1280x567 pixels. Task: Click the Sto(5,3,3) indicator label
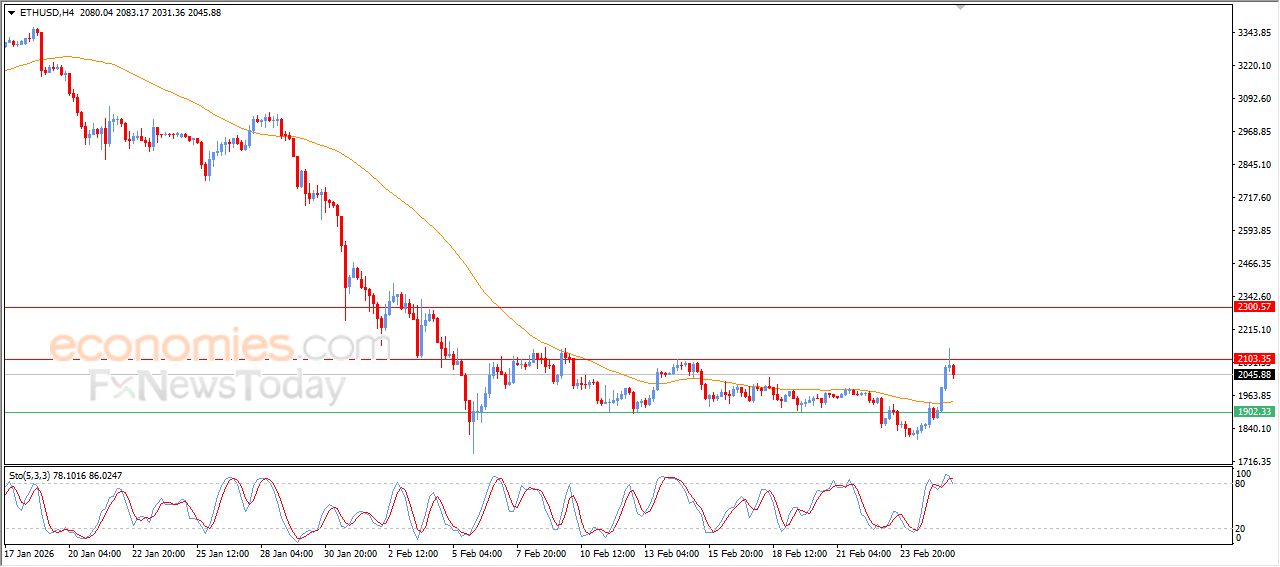point(31,476)
